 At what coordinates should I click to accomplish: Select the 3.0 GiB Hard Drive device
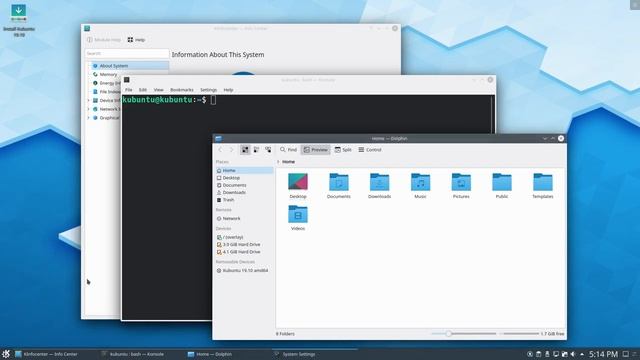point(244,244)
